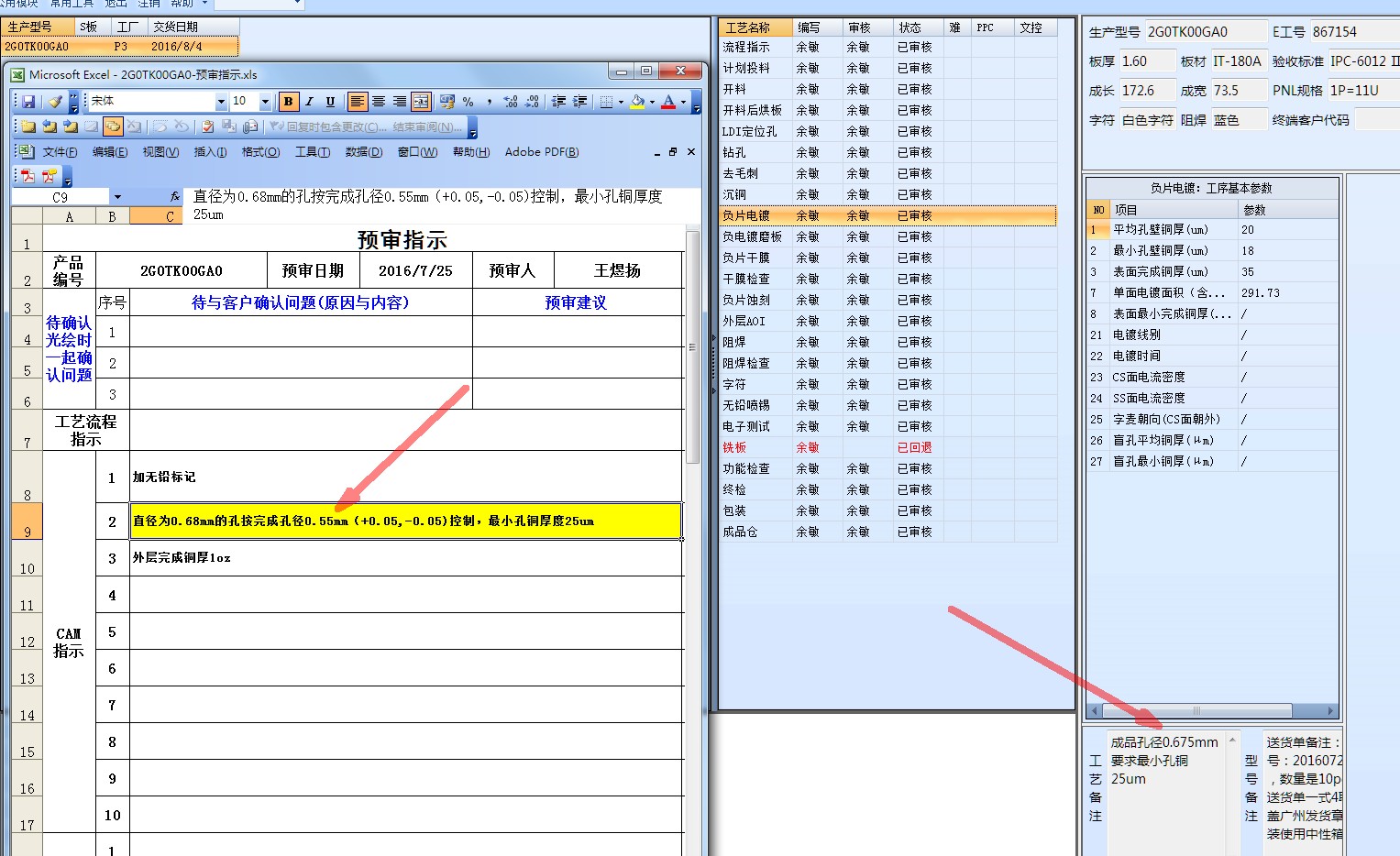The height and width of the screenshot is (856, 1400).
Task: Apply Align Left to the cell
Action: [x=357, y=102]
